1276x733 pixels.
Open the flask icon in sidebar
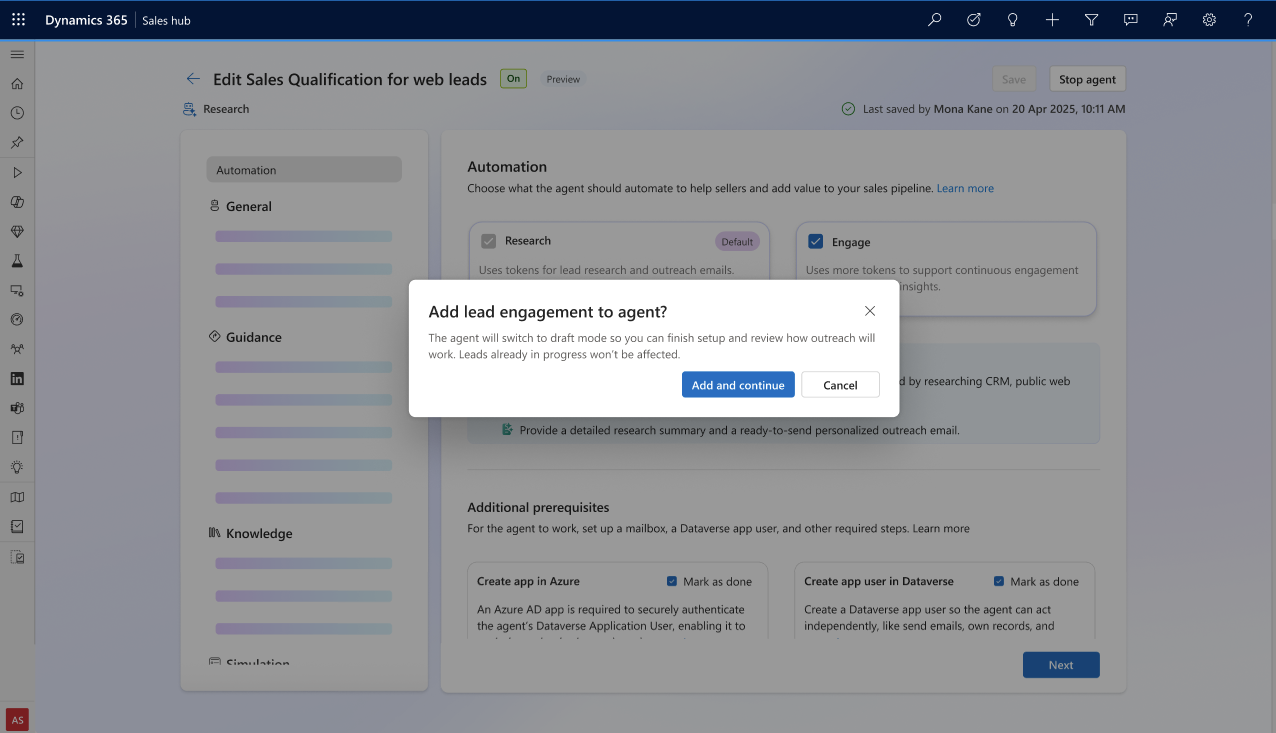(17, 261)
